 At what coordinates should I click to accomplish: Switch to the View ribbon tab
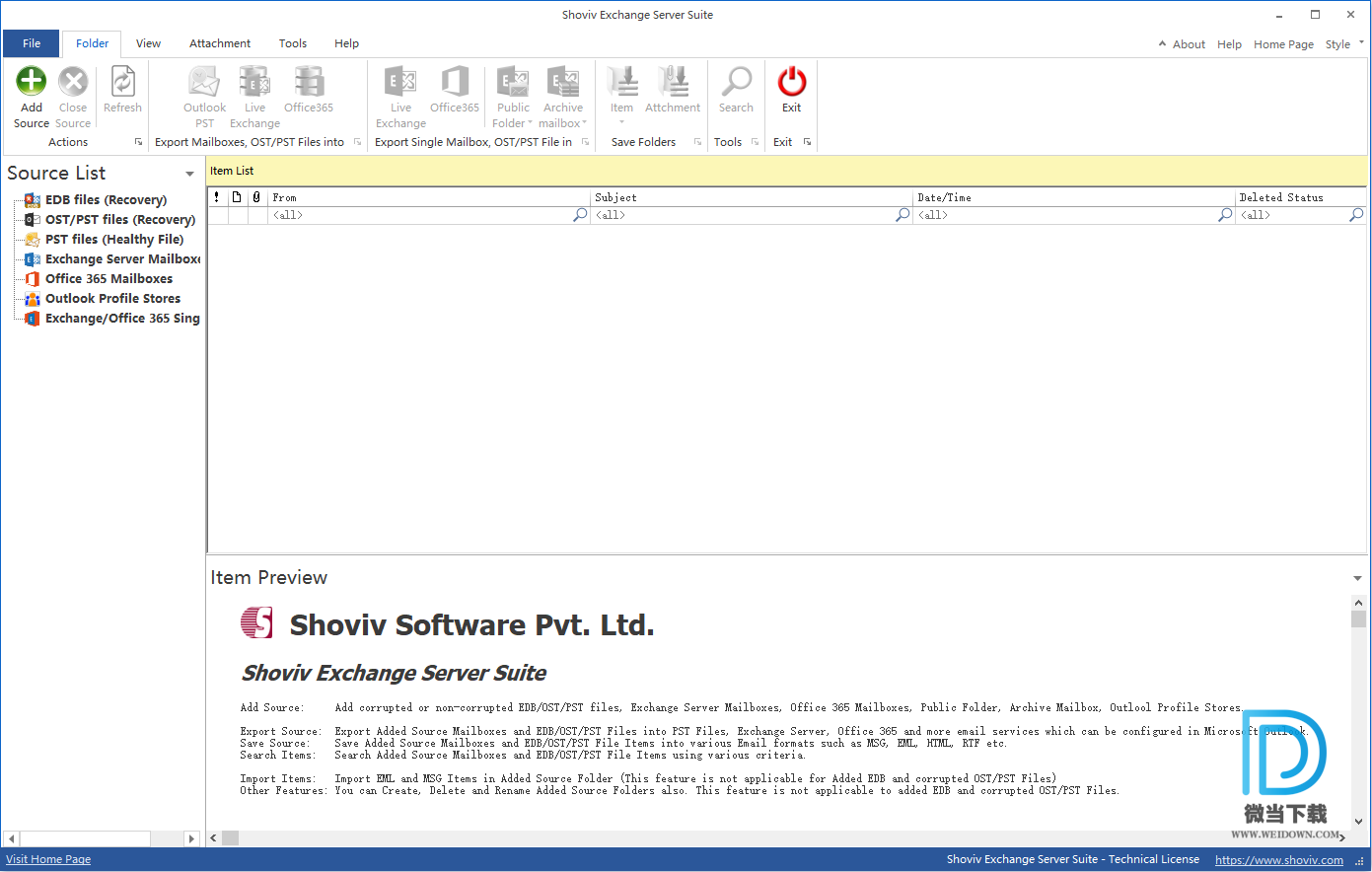[148, 43]
